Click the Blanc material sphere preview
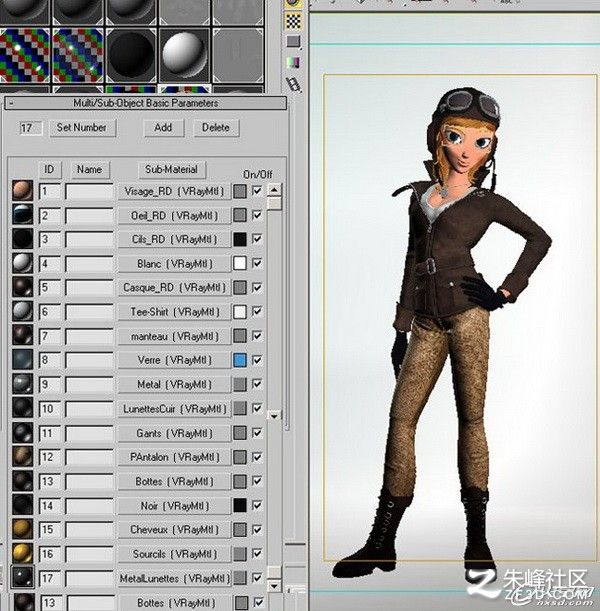The height and width of the screenshot is (611, 600). click(x=23, y=263)
